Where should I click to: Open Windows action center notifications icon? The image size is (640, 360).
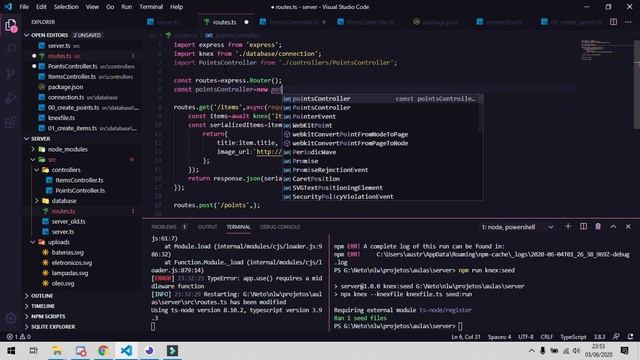624,351
